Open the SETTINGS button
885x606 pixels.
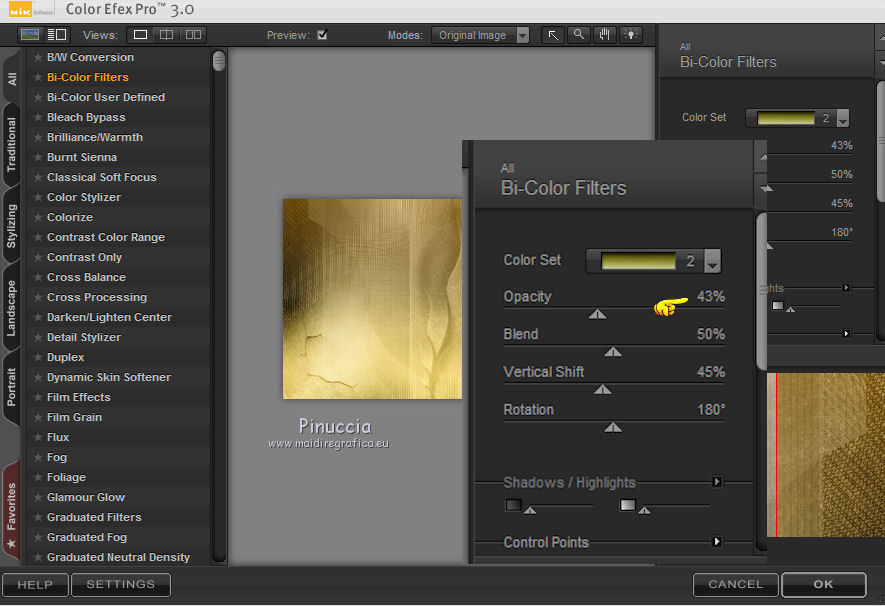point(121,585)
